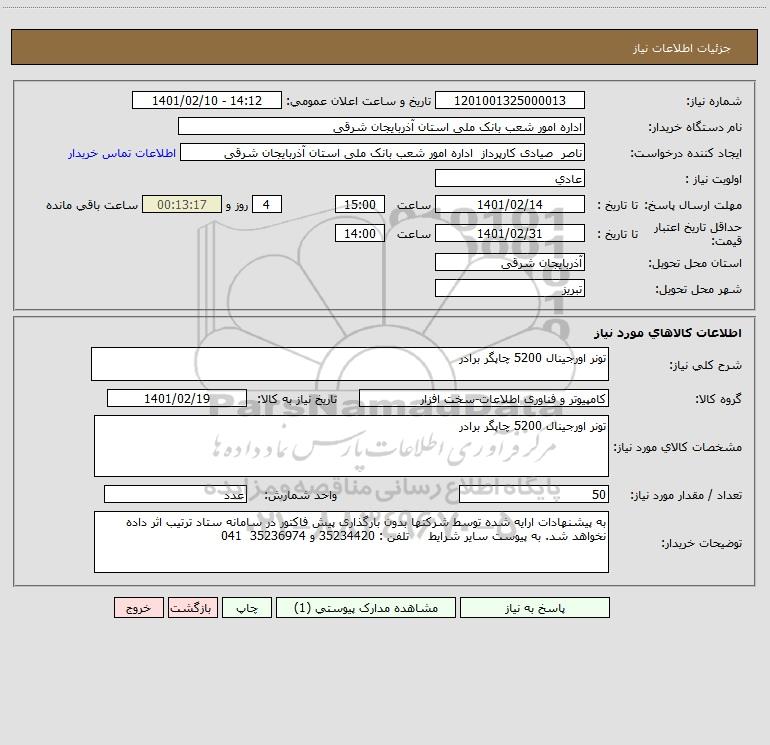The image size is (770, 745).
Task: Click need date field 1401/02/19
Action: pos(177,398)
